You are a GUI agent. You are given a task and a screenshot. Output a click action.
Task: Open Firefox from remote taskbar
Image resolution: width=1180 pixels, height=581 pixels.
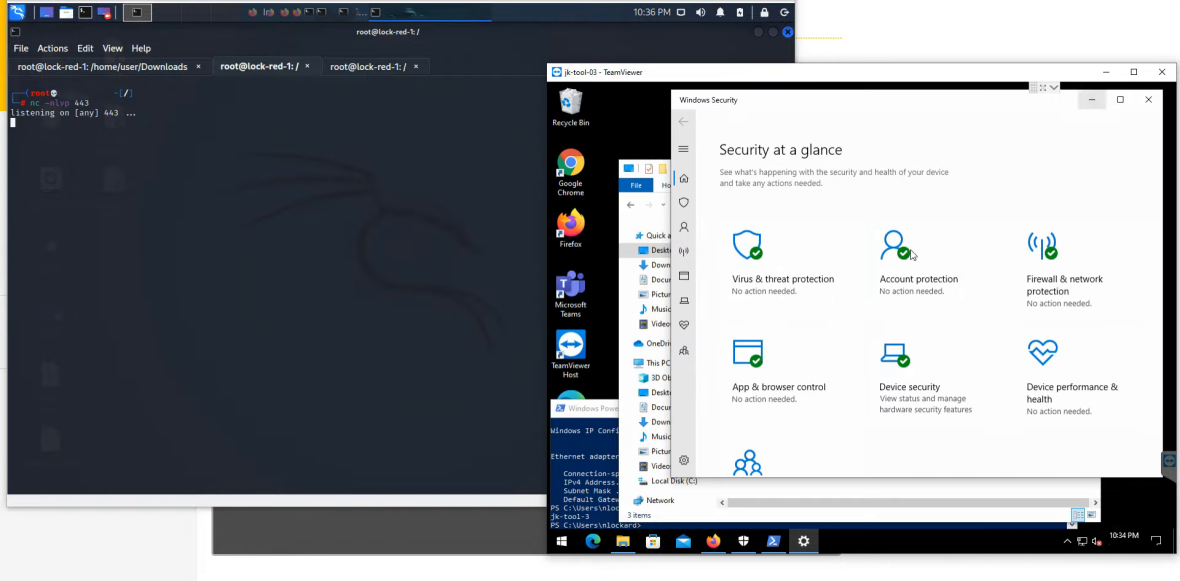click(713, 541)
